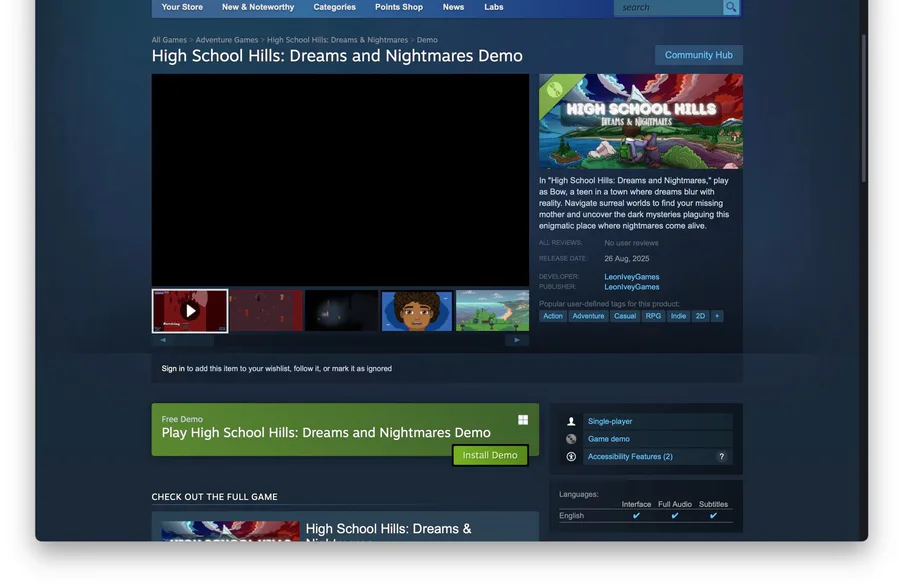Open Adventure Games breadcrumb
Screen dimensions: 900x588
[x=227, y=40]
